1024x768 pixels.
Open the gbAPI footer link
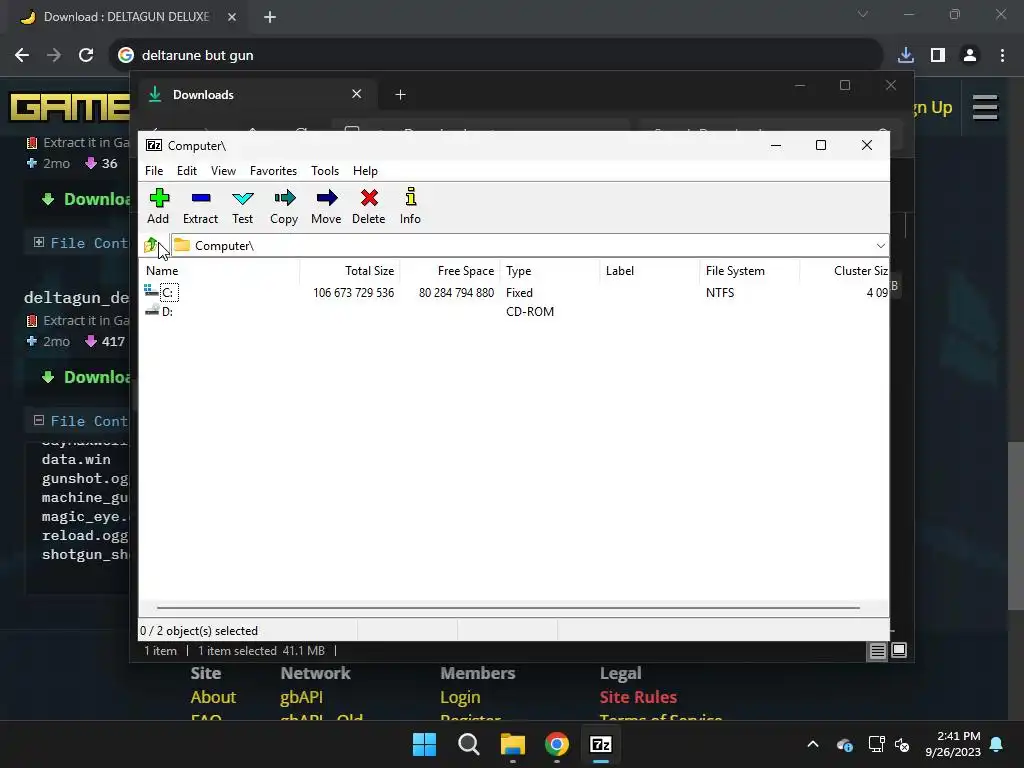(x=301, y=697)
